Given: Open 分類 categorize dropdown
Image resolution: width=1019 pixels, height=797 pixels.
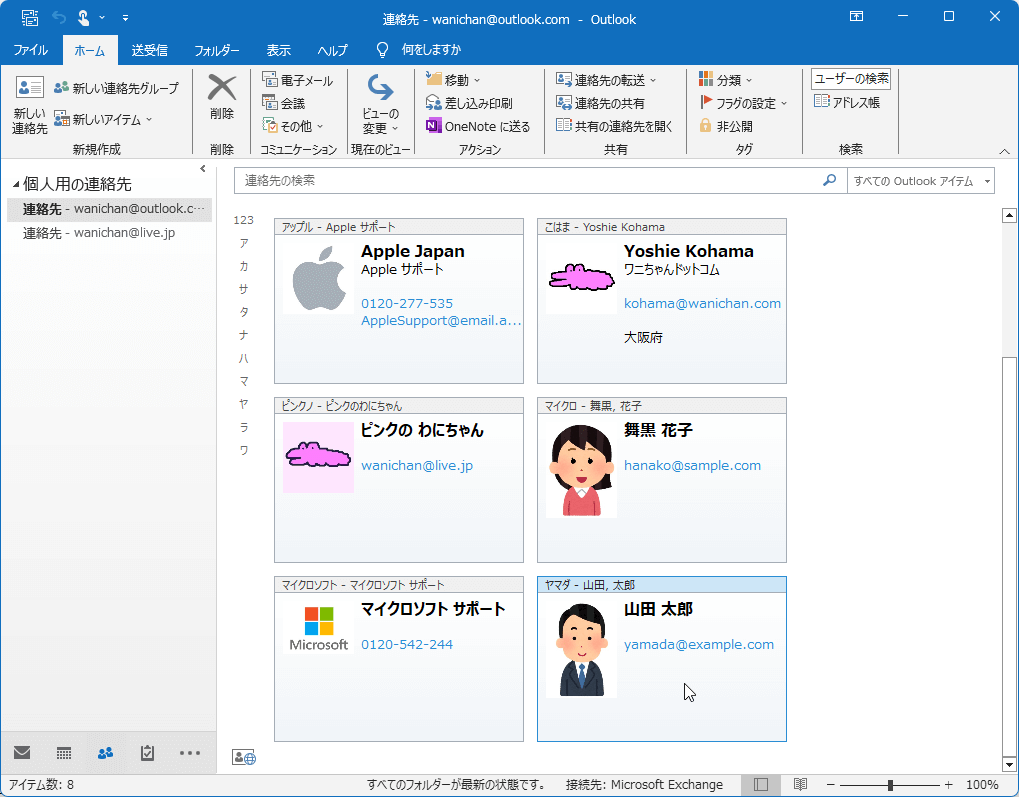Looking at the screenshot, I should click(x=725, y=79).
